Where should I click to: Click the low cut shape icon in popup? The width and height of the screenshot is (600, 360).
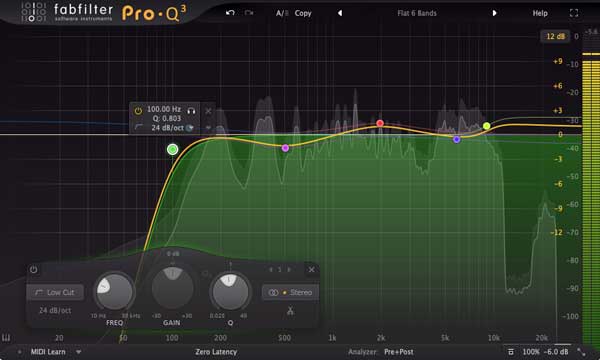coord(139,127)
